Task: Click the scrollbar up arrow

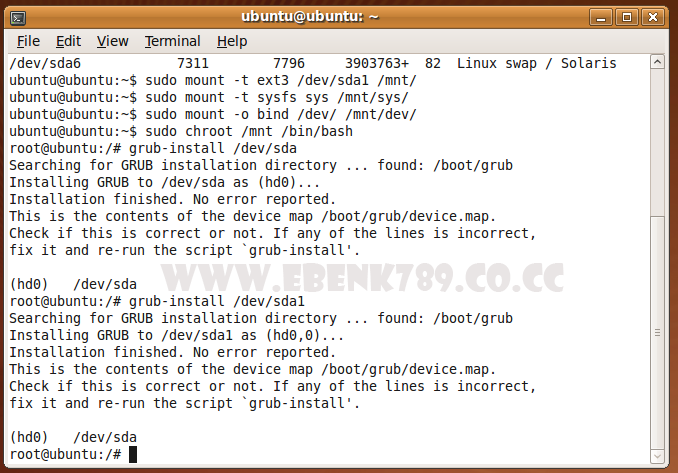Action: point(657,62)
